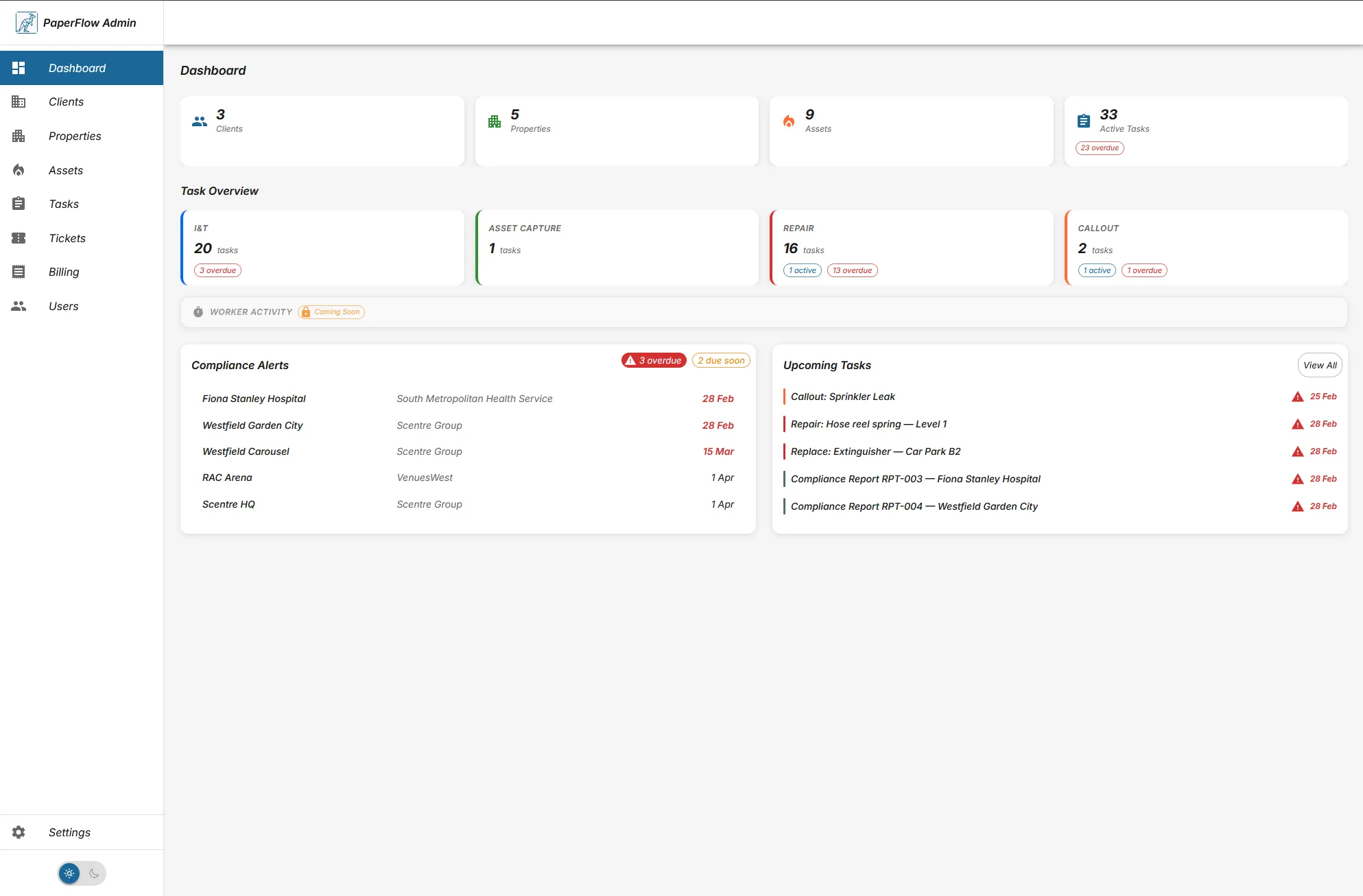Click the Billing receipt icon

point(19,272)
